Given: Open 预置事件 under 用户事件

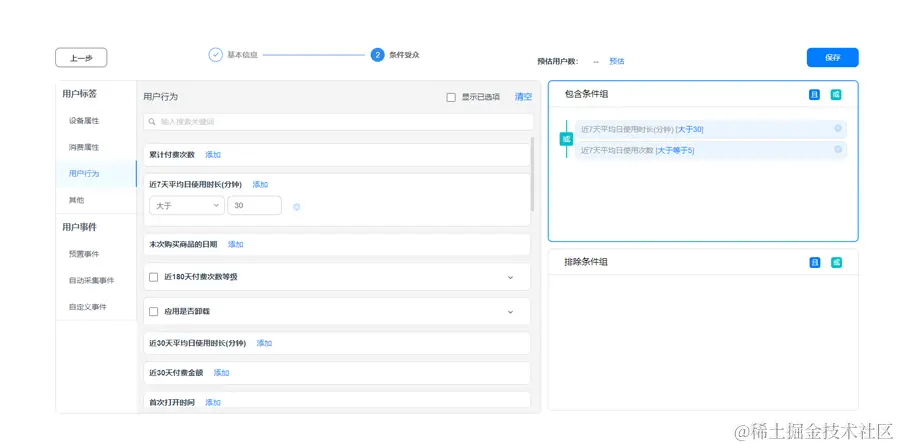Looking at the screenshot, I should [x=84, y=254].
